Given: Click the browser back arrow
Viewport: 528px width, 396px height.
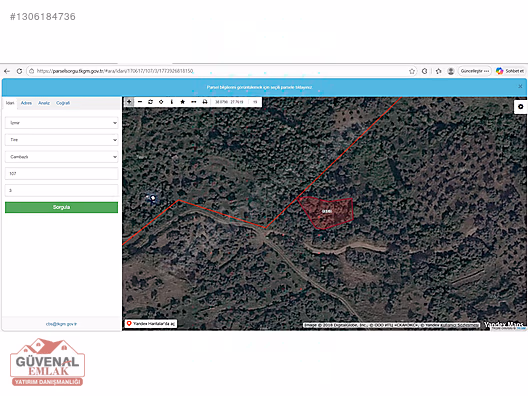Looking at the screenshot, I should [x=7, y=71].
